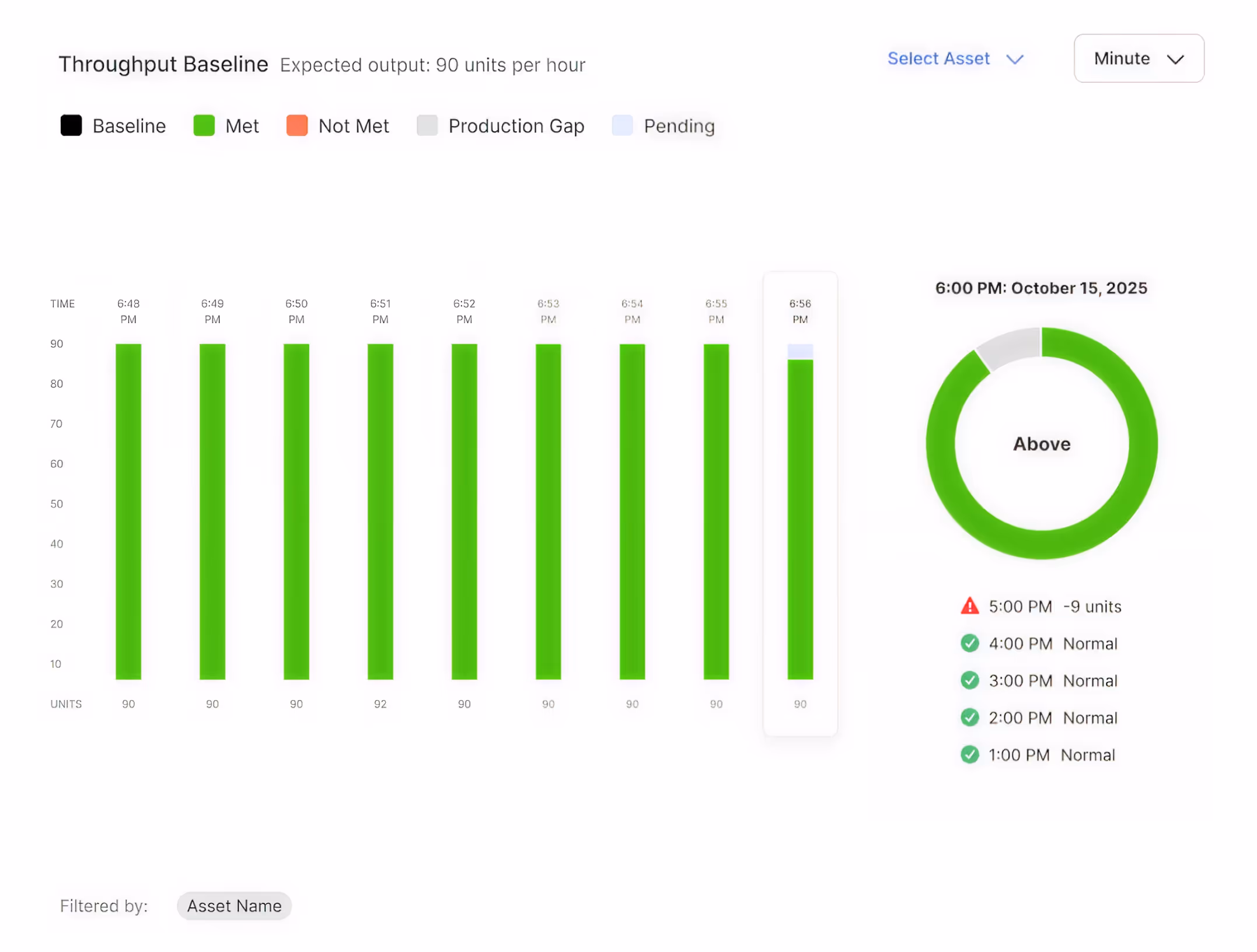Viewport: 1257px width, 952px height.
Task: Click the 6:51 PM bar with 92 units
Action: coord(380,511)
